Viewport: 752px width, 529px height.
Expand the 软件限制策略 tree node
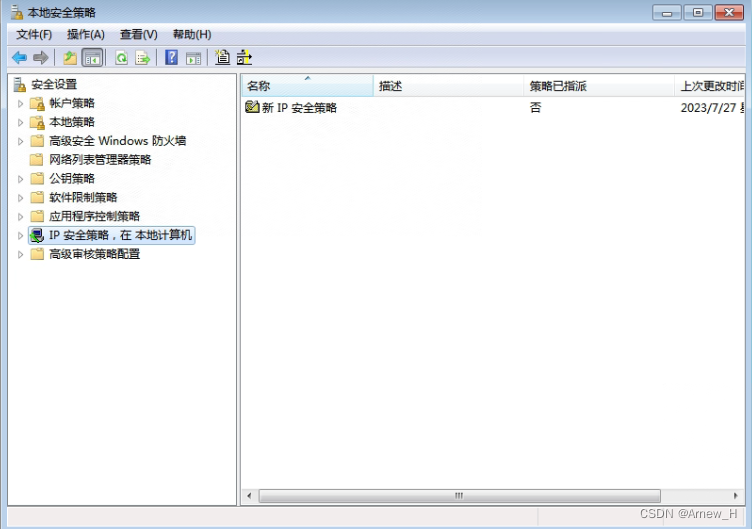pos(20,198)
